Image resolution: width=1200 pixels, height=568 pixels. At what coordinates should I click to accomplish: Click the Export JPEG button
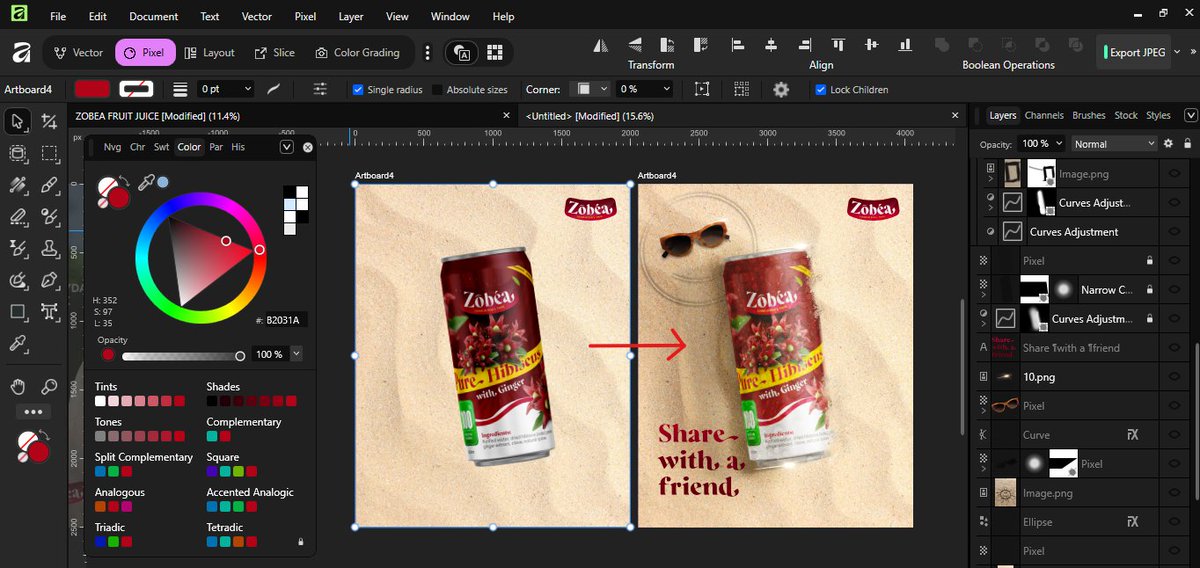click(1133, 52)
